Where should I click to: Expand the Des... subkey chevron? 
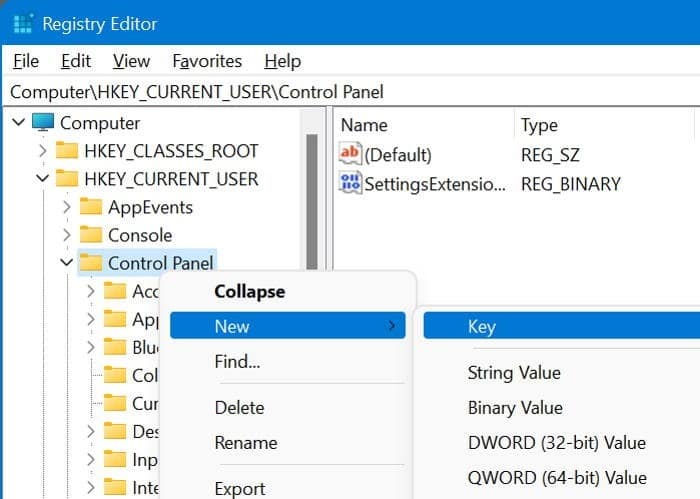pyautogui.click(x=91, y=432)
